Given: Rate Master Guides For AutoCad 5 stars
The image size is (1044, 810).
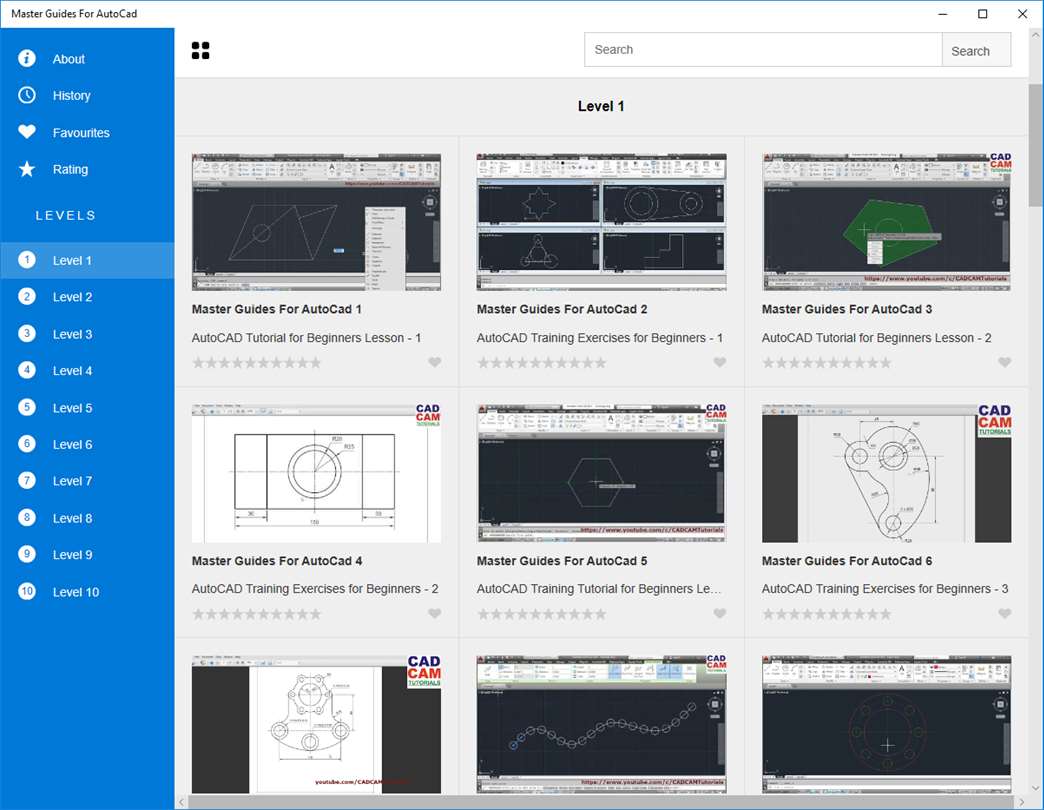Looking at the screenshot, I should [541, 614].
